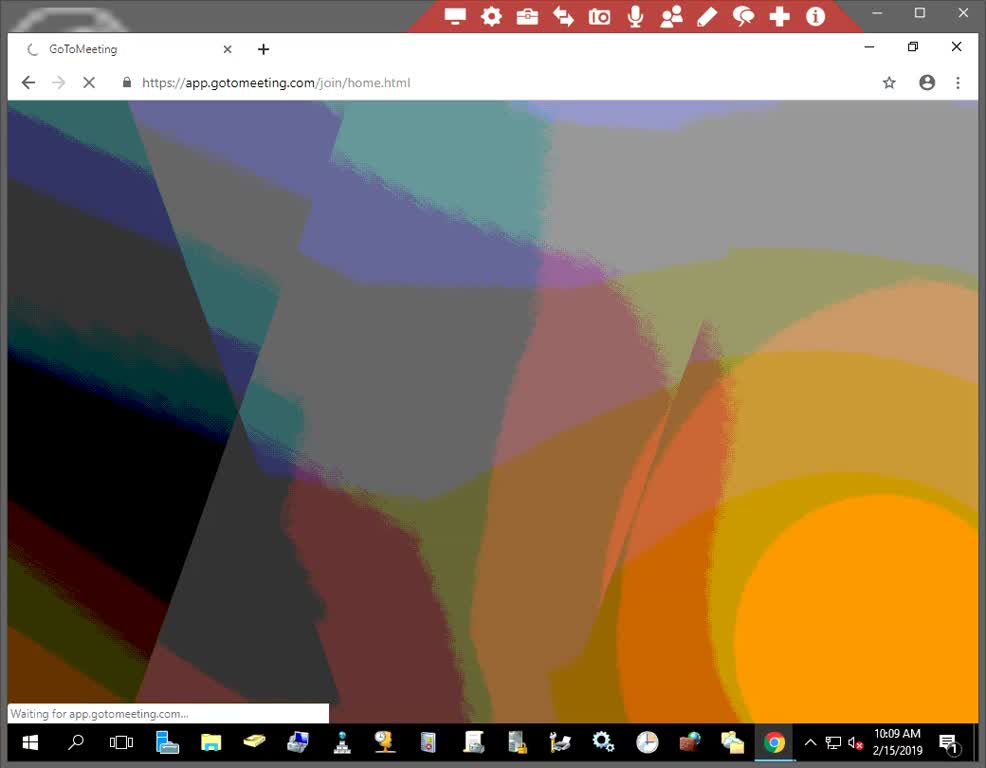Open the speech bubble callout tool
This screenshot has width=986, height=768.
743,16
